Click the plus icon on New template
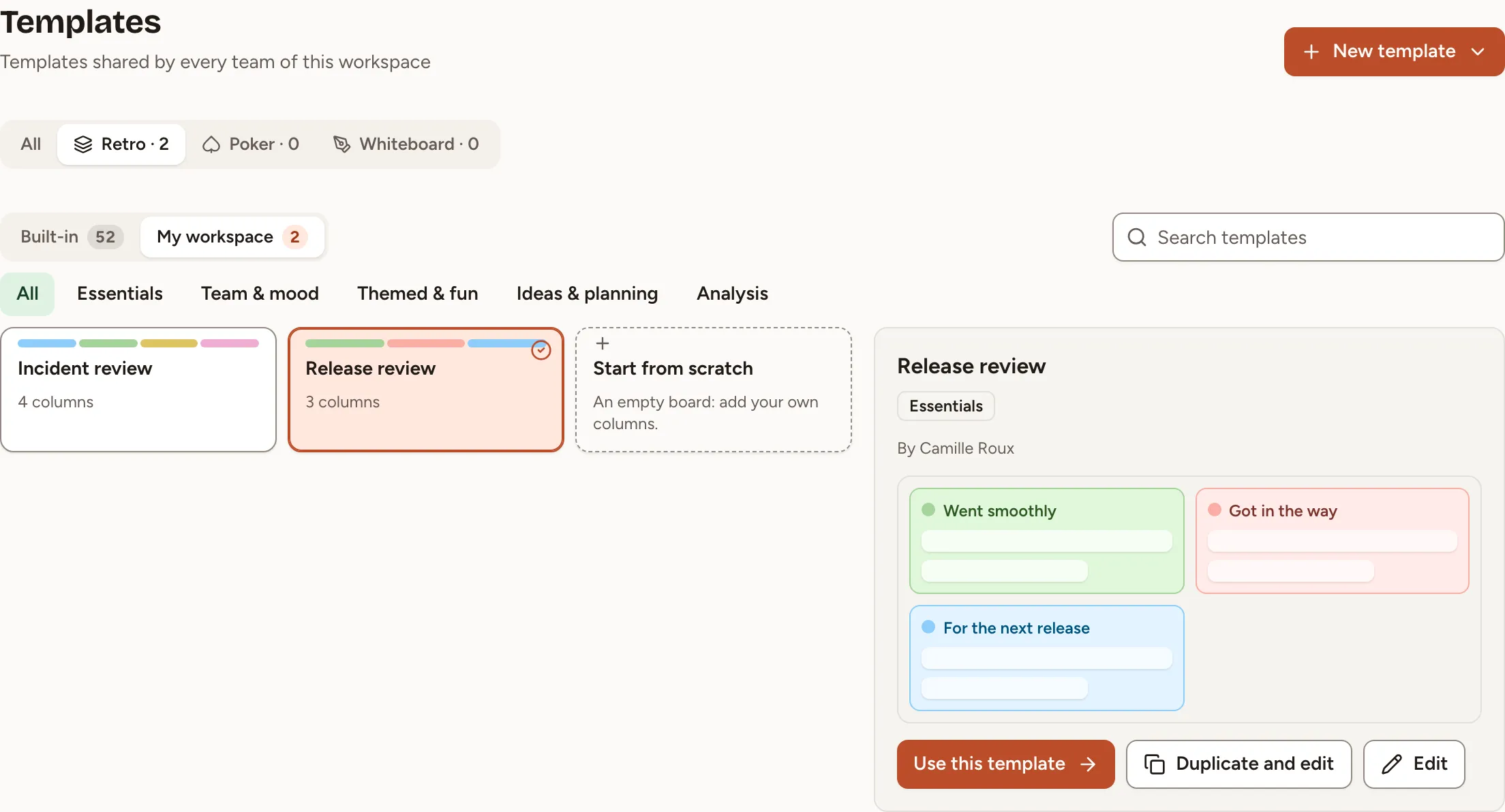This screenshot has height=812, width=1505. tap(1311, 52)
